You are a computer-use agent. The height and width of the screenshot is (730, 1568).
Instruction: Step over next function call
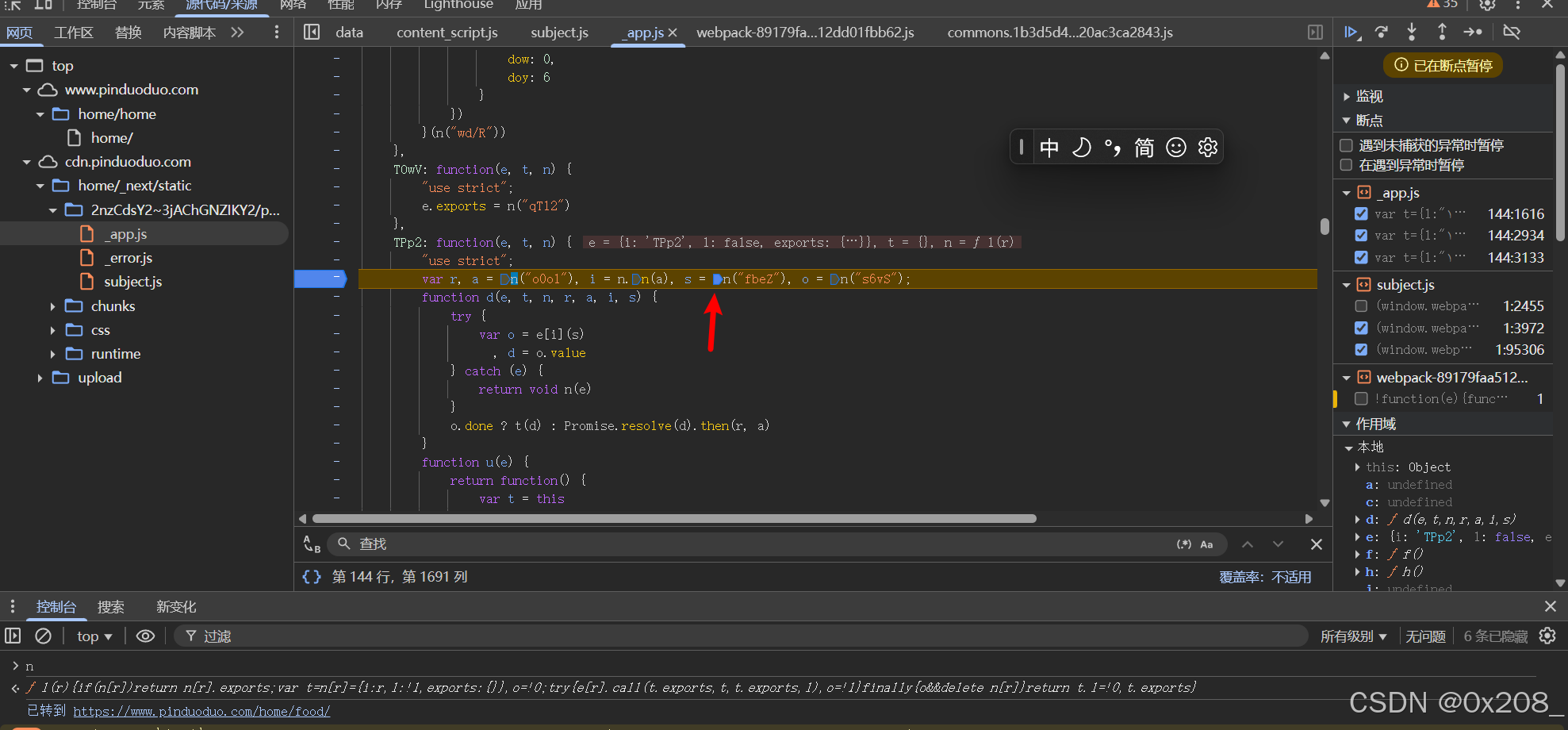1382,33
